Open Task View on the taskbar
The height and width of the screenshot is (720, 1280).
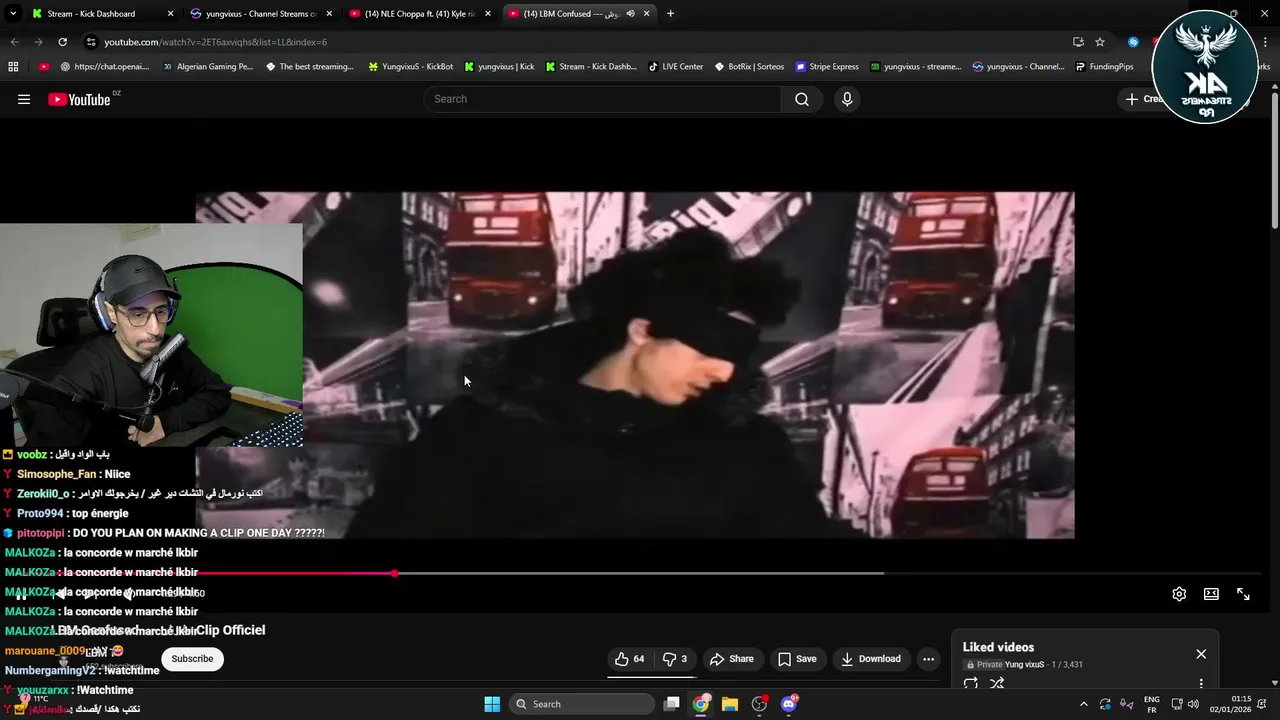click(672, 704)
